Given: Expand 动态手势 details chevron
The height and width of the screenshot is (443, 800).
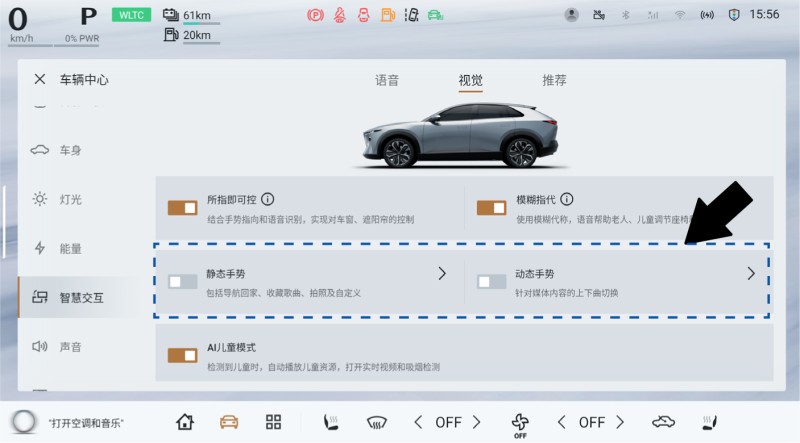Looking at the screenshot, I should point(751,274).
